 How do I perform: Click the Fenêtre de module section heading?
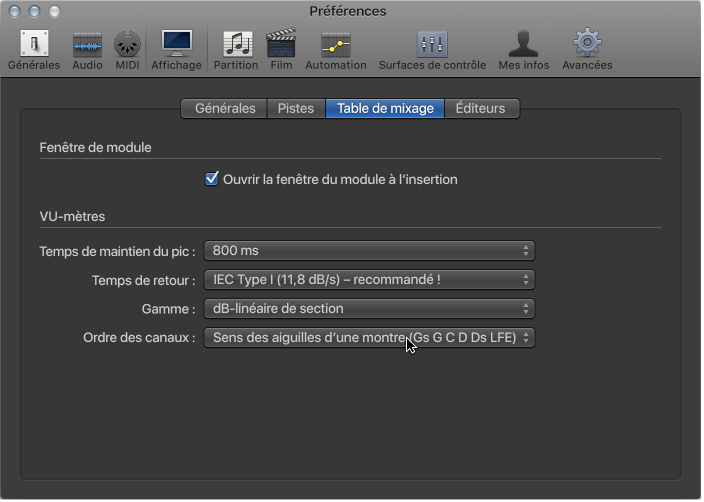tap(95, 148)
